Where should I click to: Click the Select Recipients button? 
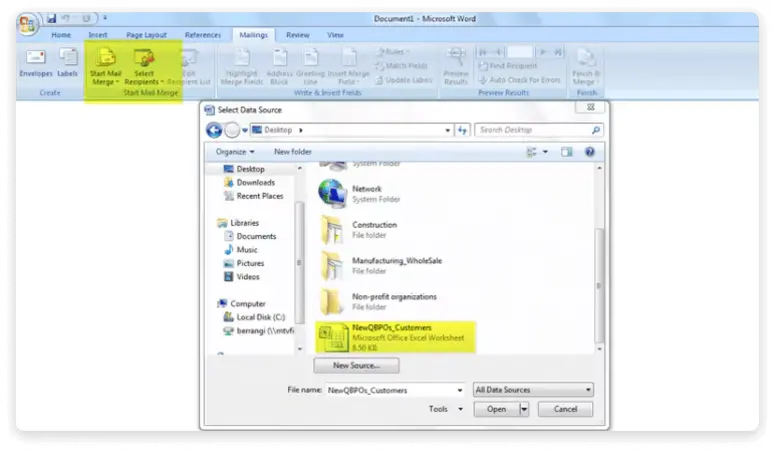click(x=143, y=67)
